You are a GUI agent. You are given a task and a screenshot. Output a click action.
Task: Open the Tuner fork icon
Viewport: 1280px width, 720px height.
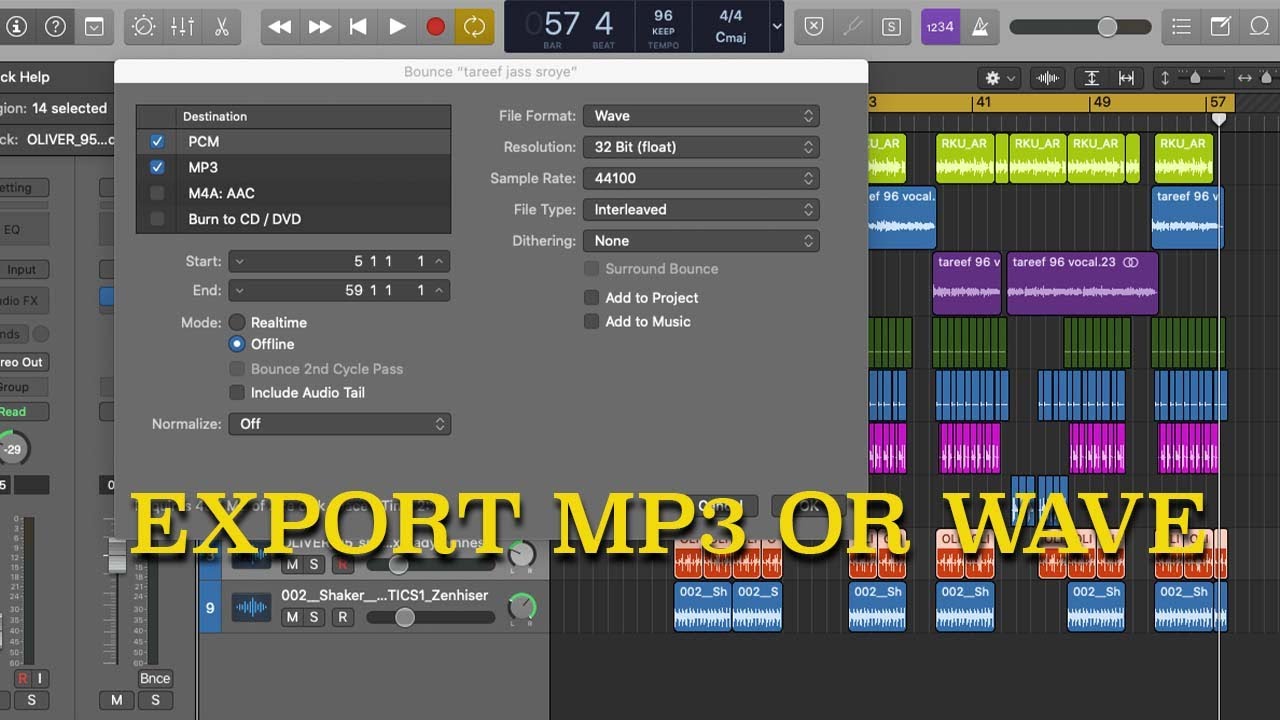(x=852, y=27)
